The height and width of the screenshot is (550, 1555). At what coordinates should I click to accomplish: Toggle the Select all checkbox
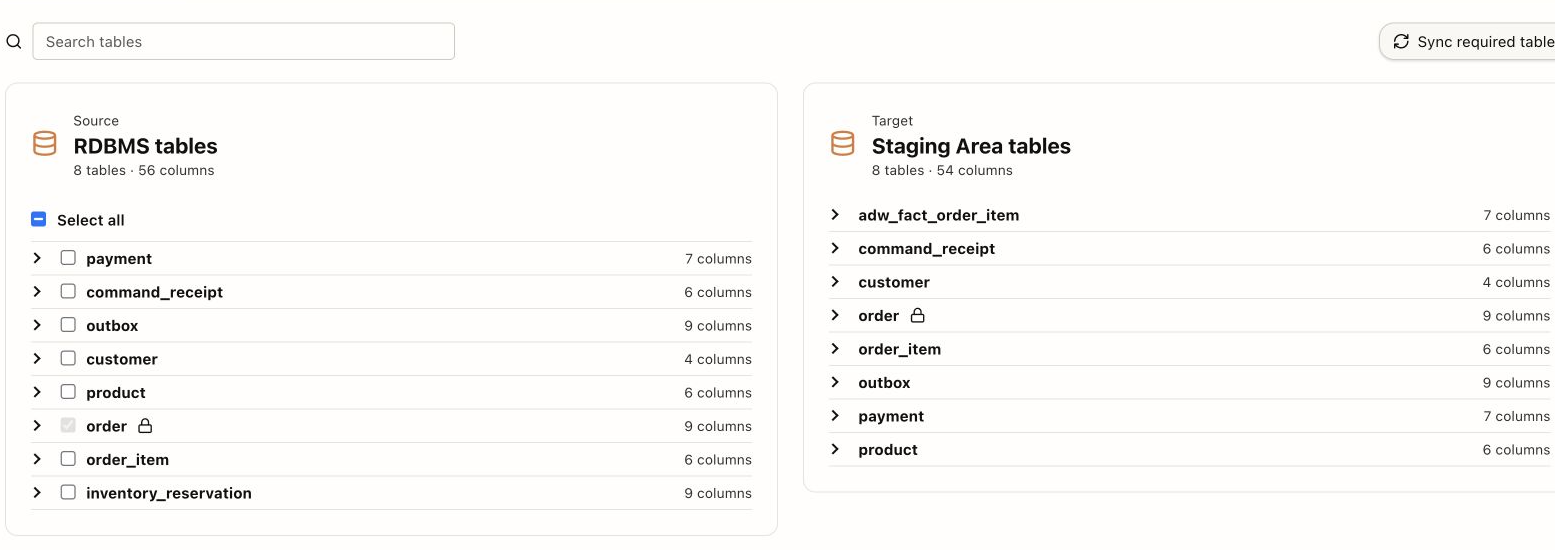[39, 219]
